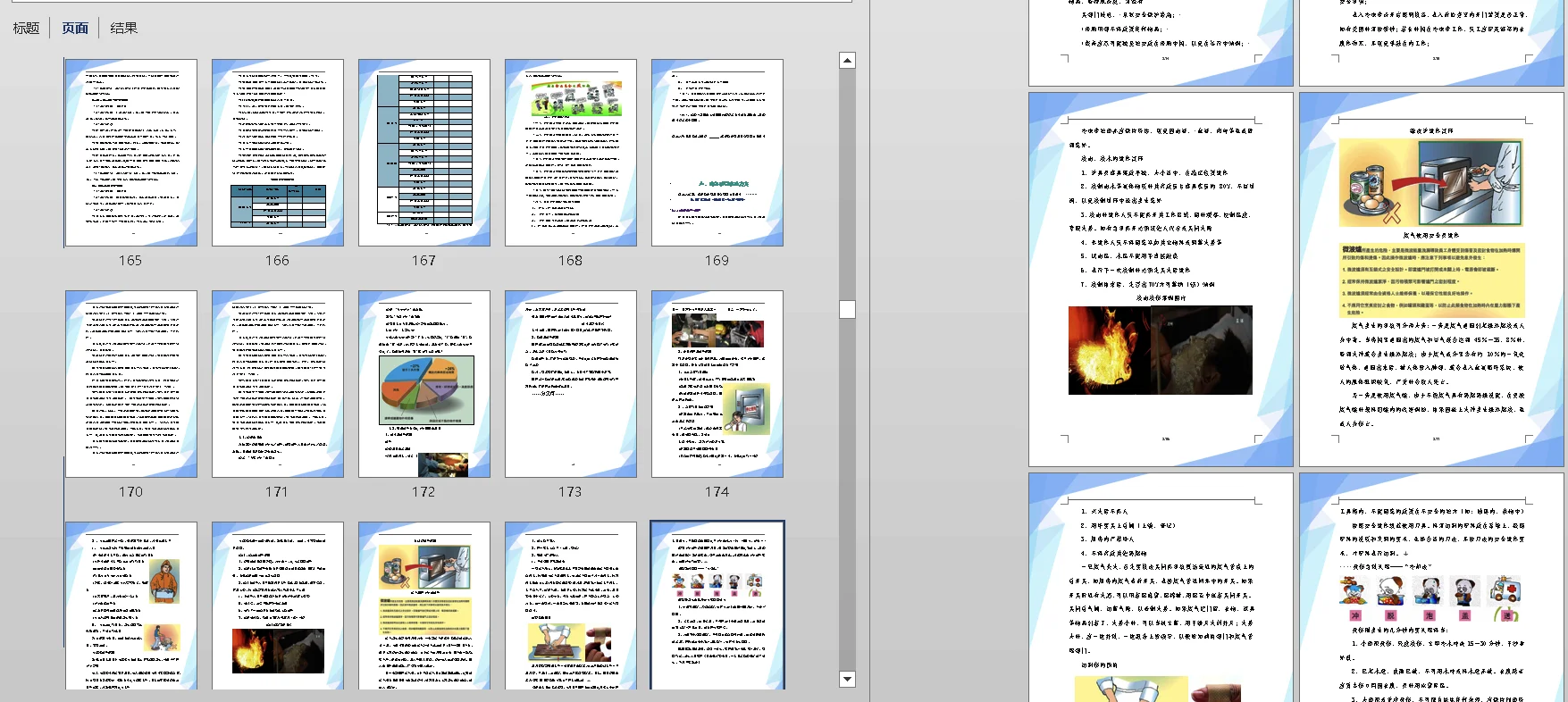The image size is (1568, 702).
Task: Jump to page 173 thumbnail
Action: [571, 384]
